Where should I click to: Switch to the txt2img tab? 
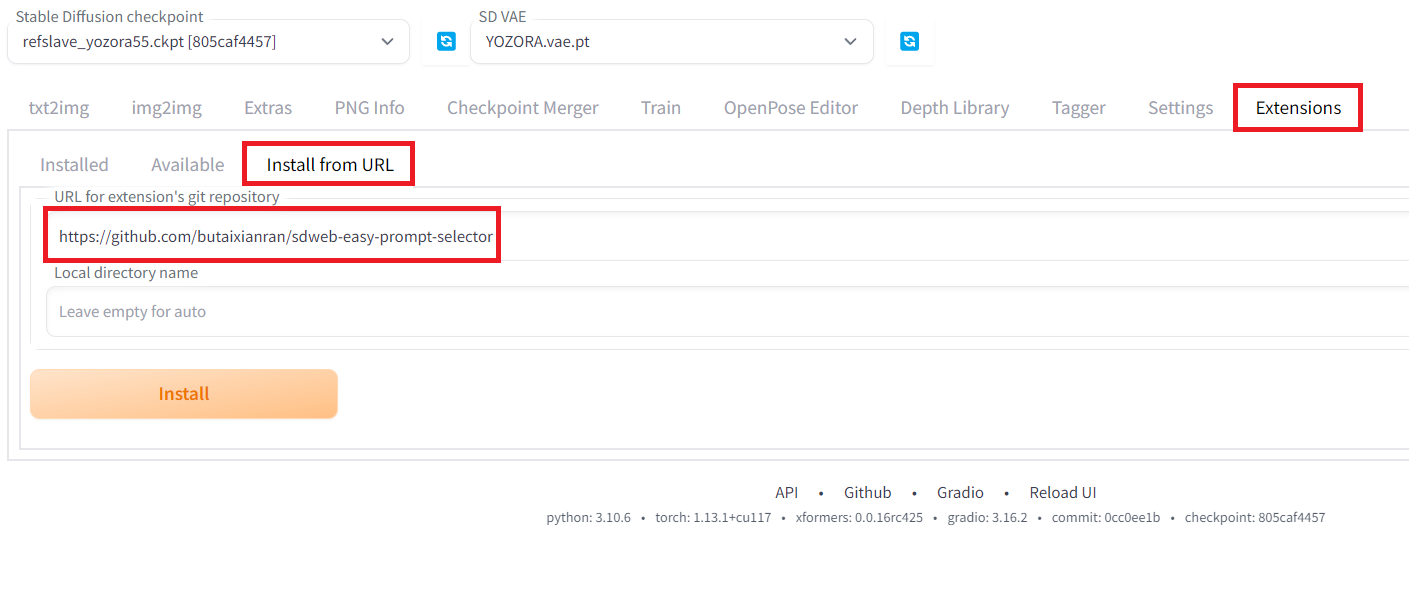58,108
